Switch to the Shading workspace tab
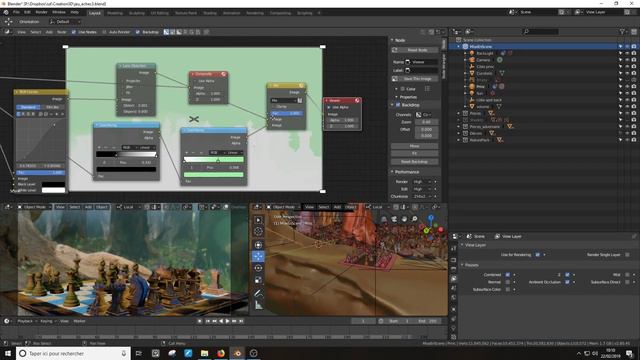Viewport: 640px width, 360px height. coord(210,13)
